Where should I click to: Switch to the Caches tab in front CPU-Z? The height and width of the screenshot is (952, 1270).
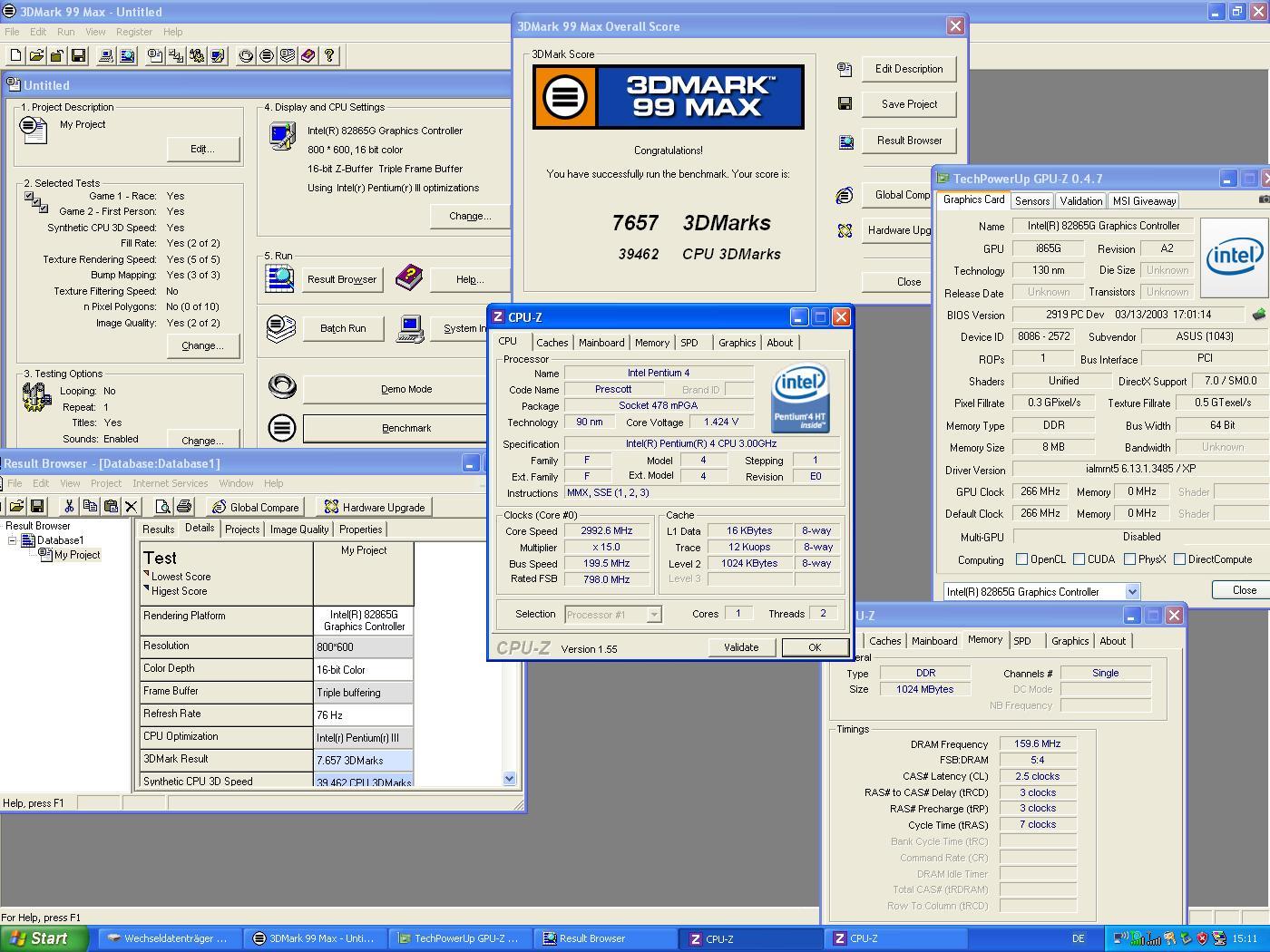coord(552,343)
